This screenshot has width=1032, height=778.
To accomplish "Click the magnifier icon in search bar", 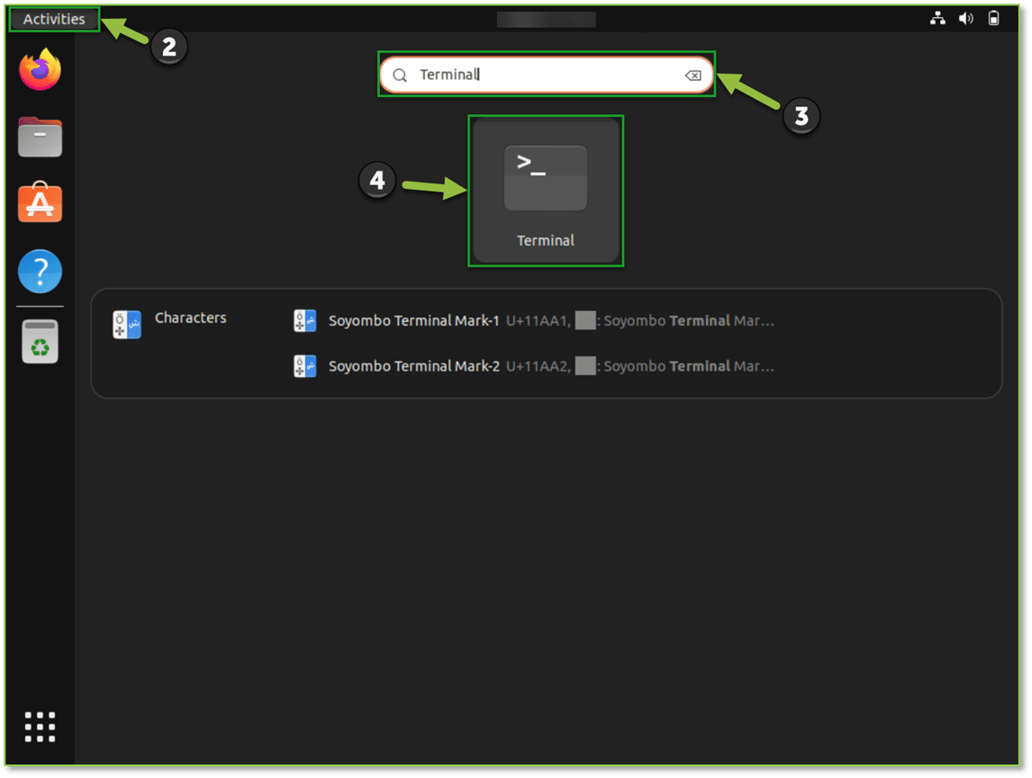I will 399,74.
